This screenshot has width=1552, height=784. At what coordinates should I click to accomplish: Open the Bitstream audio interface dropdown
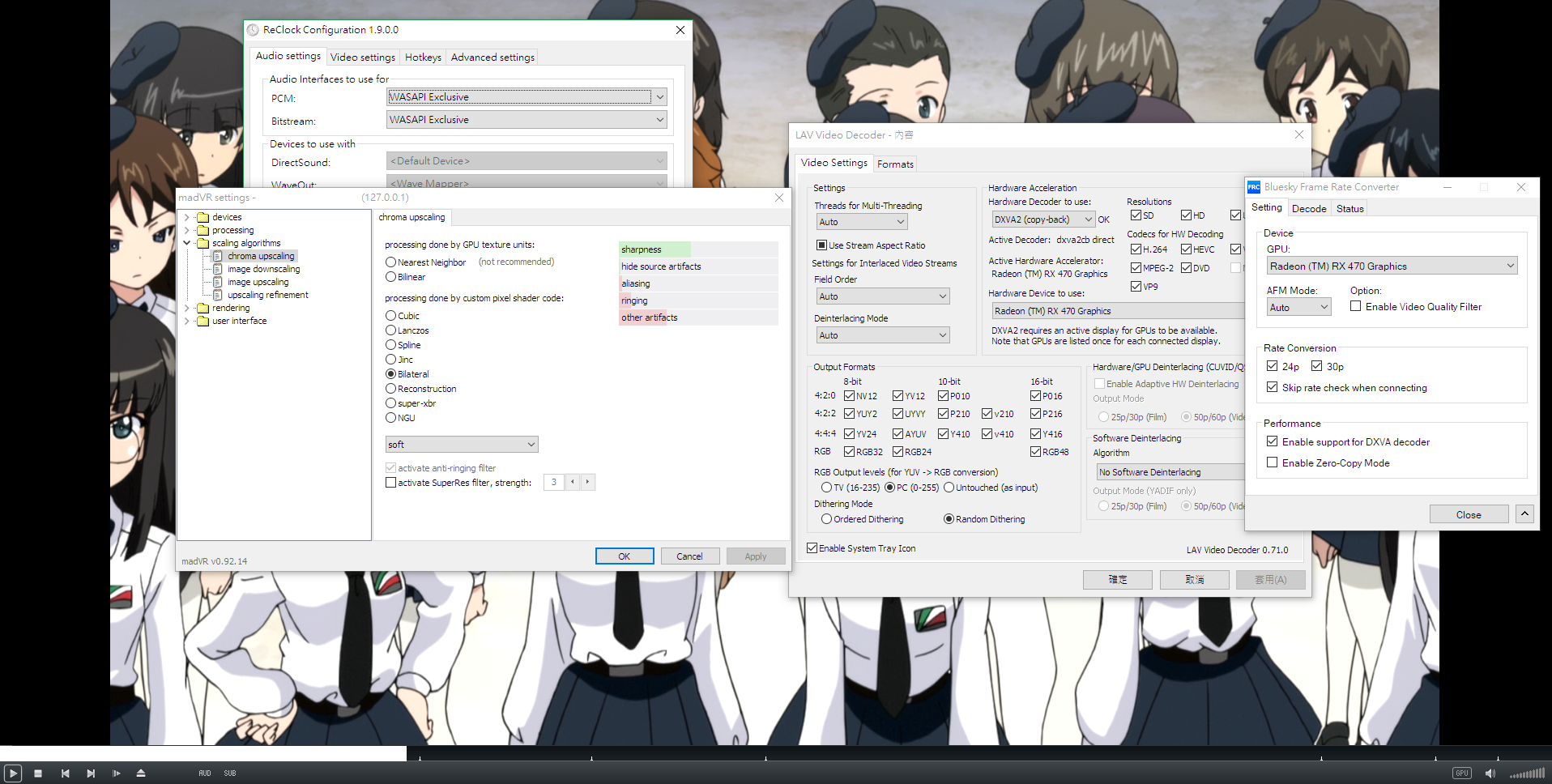[x=527, y=120]
